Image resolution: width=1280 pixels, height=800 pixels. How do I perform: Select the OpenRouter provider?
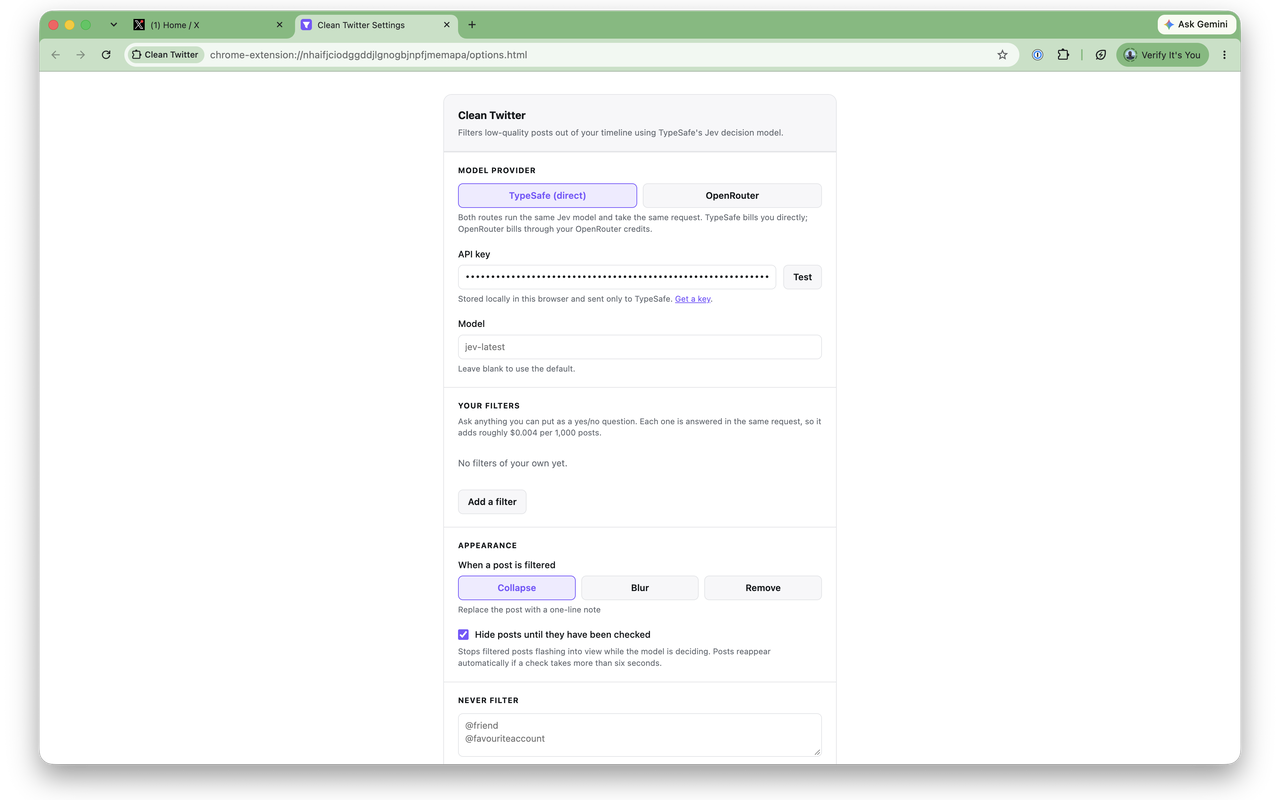[732, 195]
